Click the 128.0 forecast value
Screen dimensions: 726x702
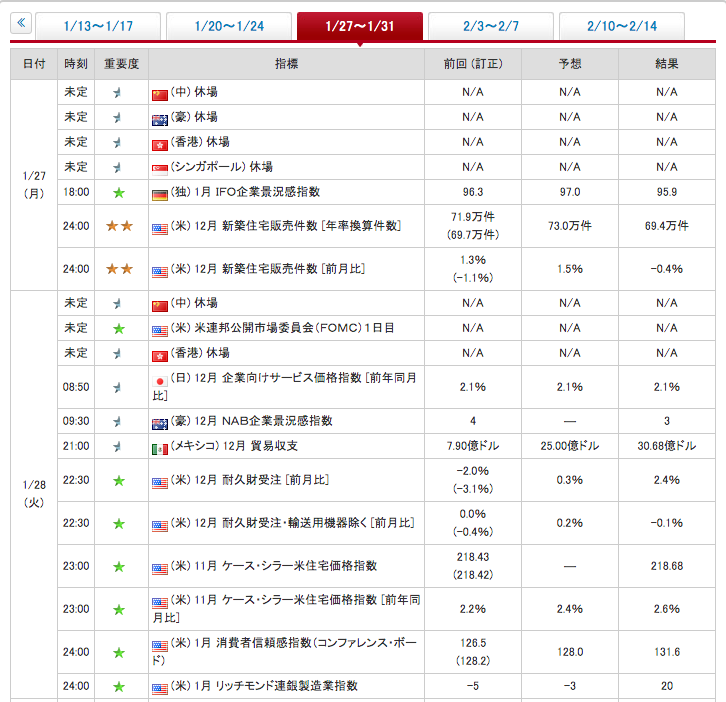click(570, 652)
